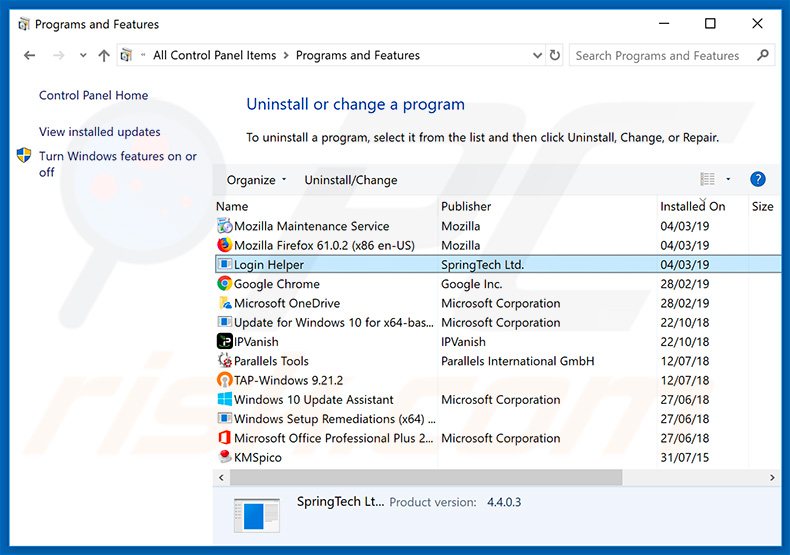This screenshot has height=555, width=790.
Task: Select Windows 10 Update Assistant entry
Action: click(x=313, y=399)
